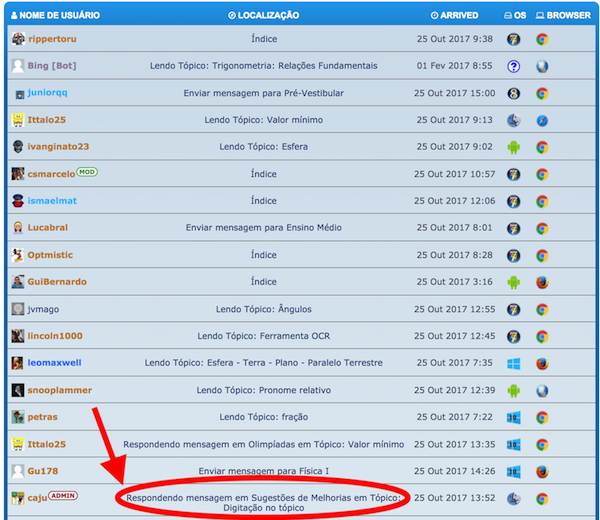Open the Ferramenta OCR topic link
The height and width of the screenshot is (520, 600).
tap(264, 336)
